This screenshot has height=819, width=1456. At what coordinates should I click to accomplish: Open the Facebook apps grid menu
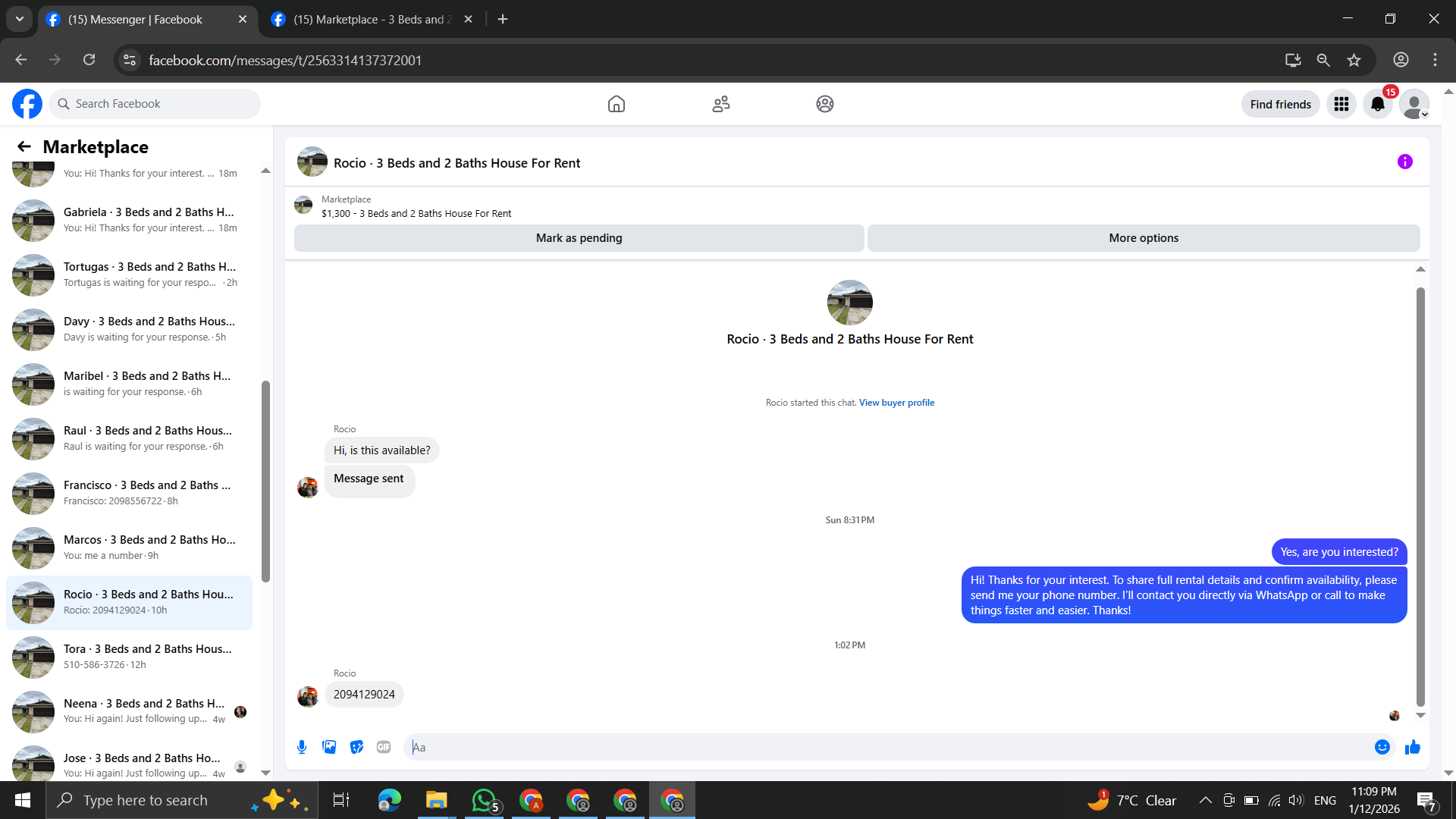[x=1341, y=104]
